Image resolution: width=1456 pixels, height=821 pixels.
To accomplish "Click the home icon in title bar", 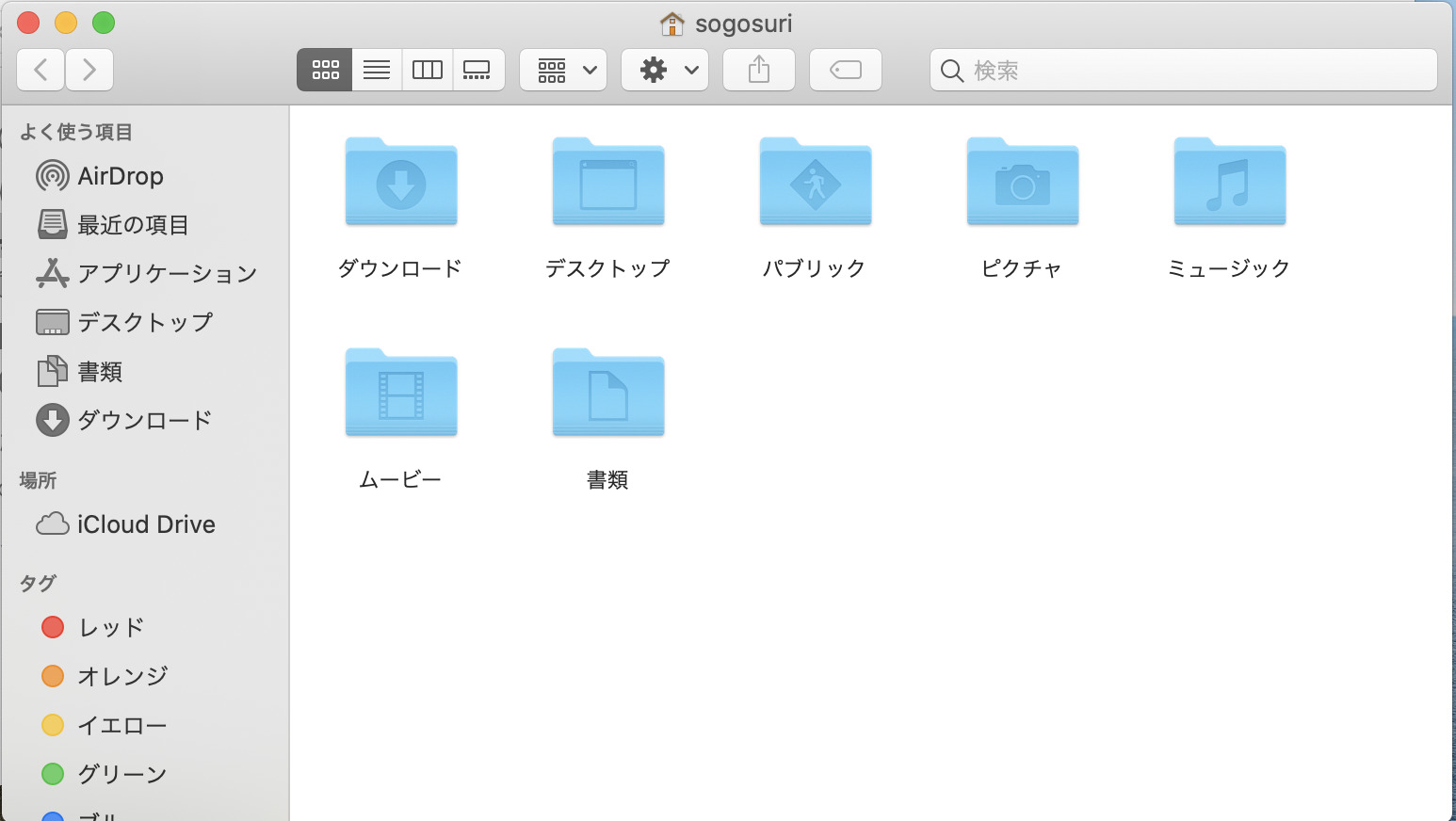I will coord(672,24).
